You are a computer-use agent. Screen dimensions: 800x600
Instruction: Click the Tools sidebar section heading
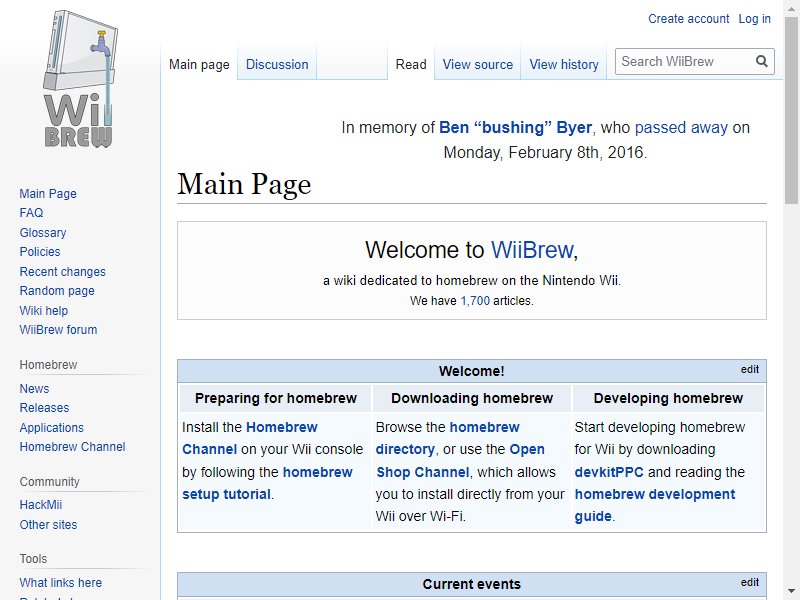[x=33, y=559]
